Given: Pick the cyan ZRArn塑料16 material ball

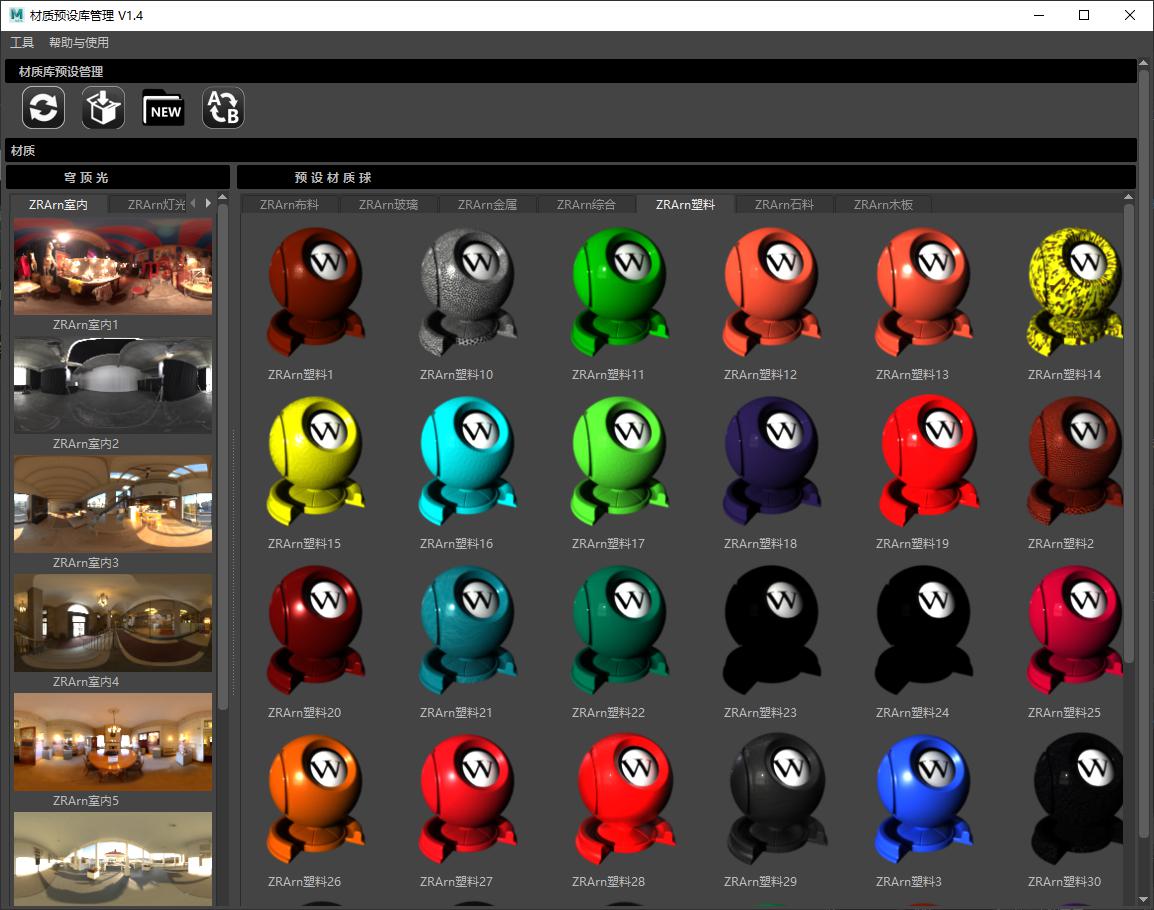Looking at the screenshot, I should (468, 462).
